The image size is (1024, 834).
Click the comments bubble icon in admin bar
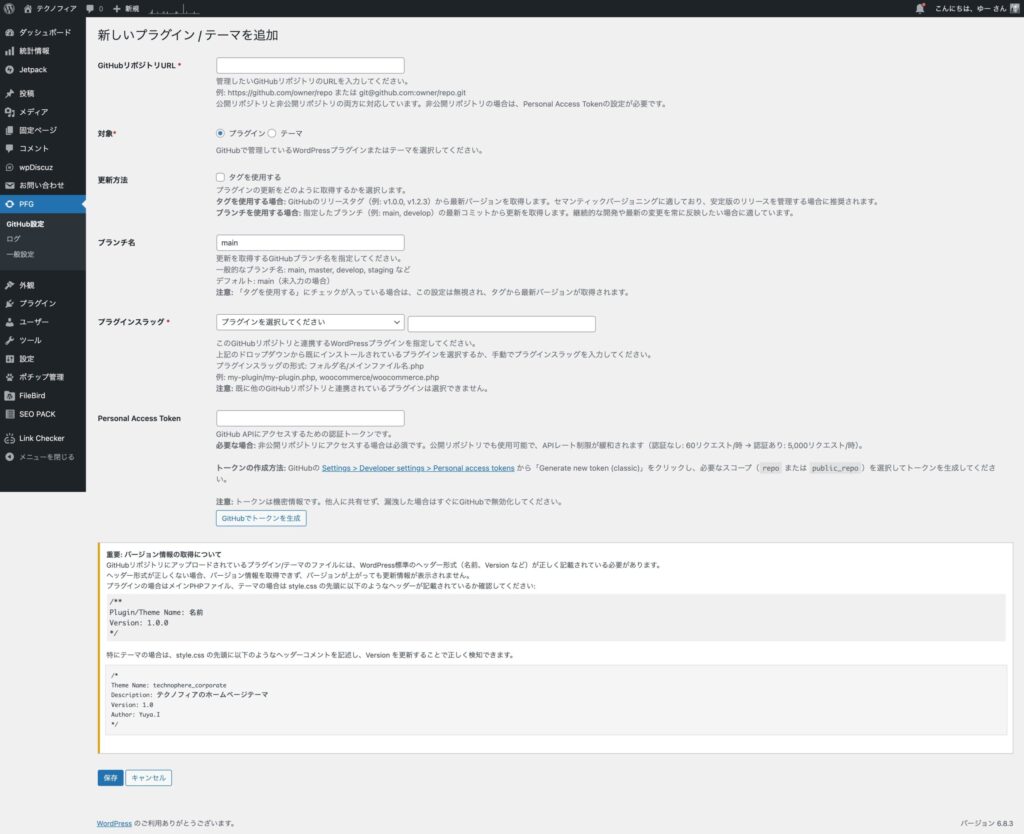coord(90,8)
